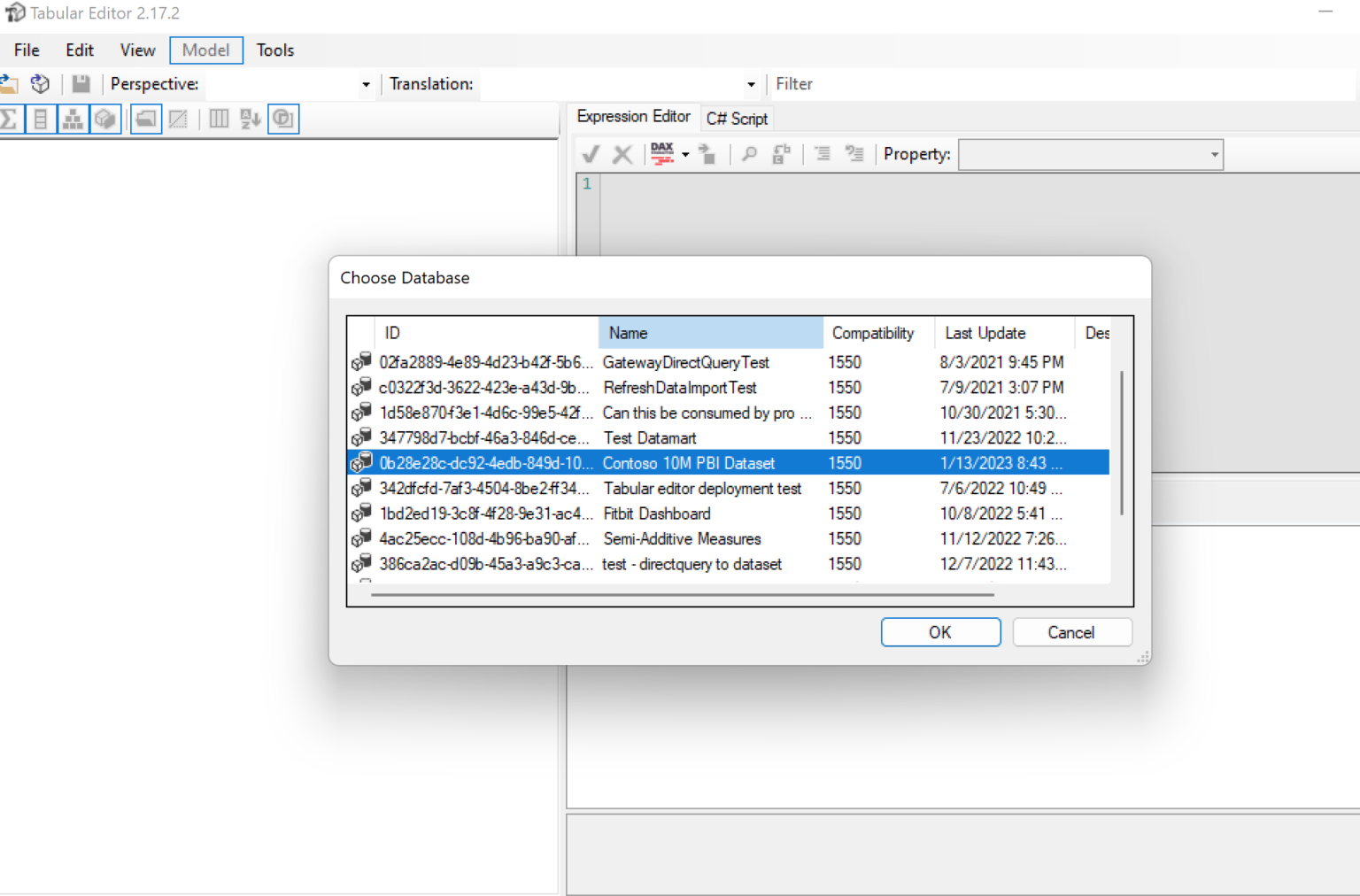Save the current model
The width and height of the screenshot is (1360, 896).
81,84
